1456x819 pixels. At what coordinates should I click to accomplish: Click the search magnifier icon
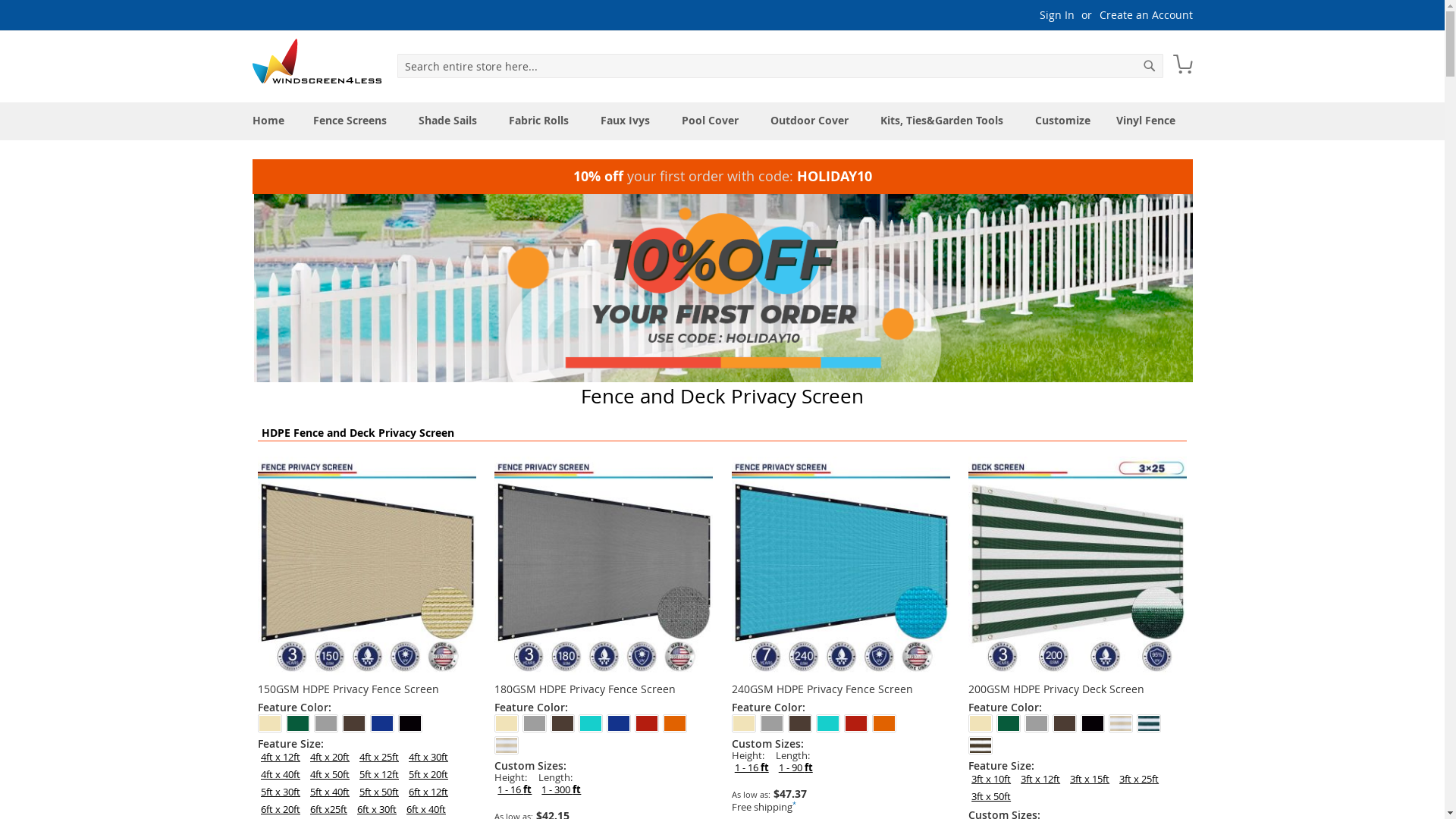1149,66
